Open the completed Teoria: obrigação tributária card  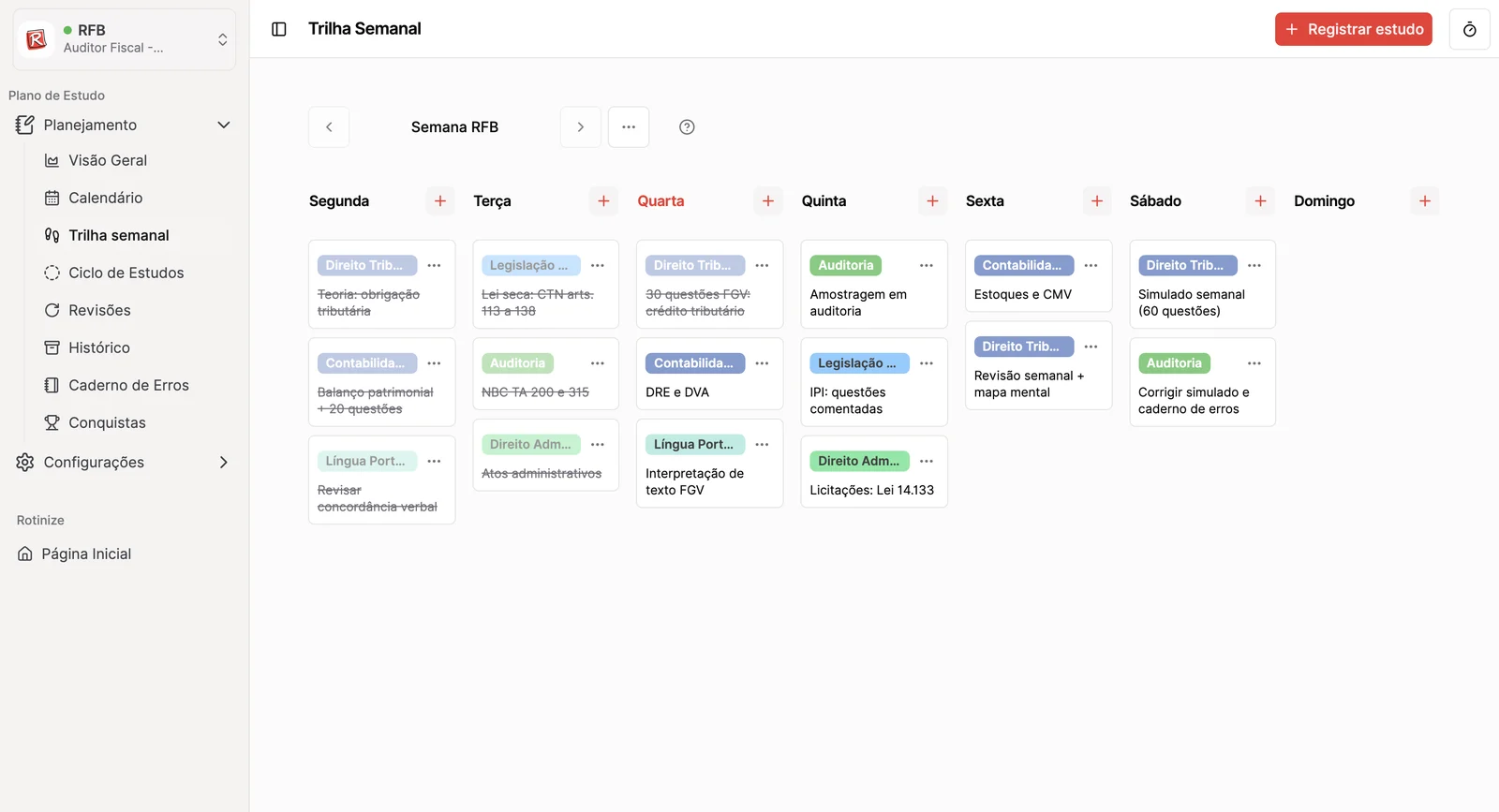coord(381,285)
